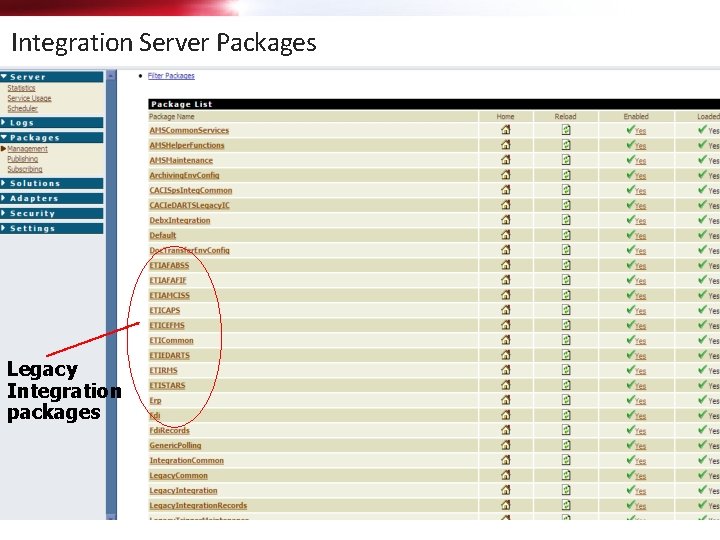
Task: Click the Filter Packages link
Action: (x=171, y=76)
